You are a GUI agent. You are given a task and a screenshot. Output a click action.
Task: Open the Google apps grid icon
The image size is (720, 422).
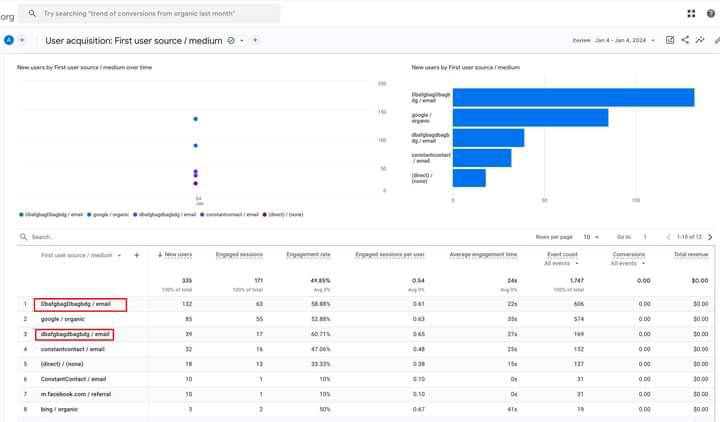click(691, 13)
